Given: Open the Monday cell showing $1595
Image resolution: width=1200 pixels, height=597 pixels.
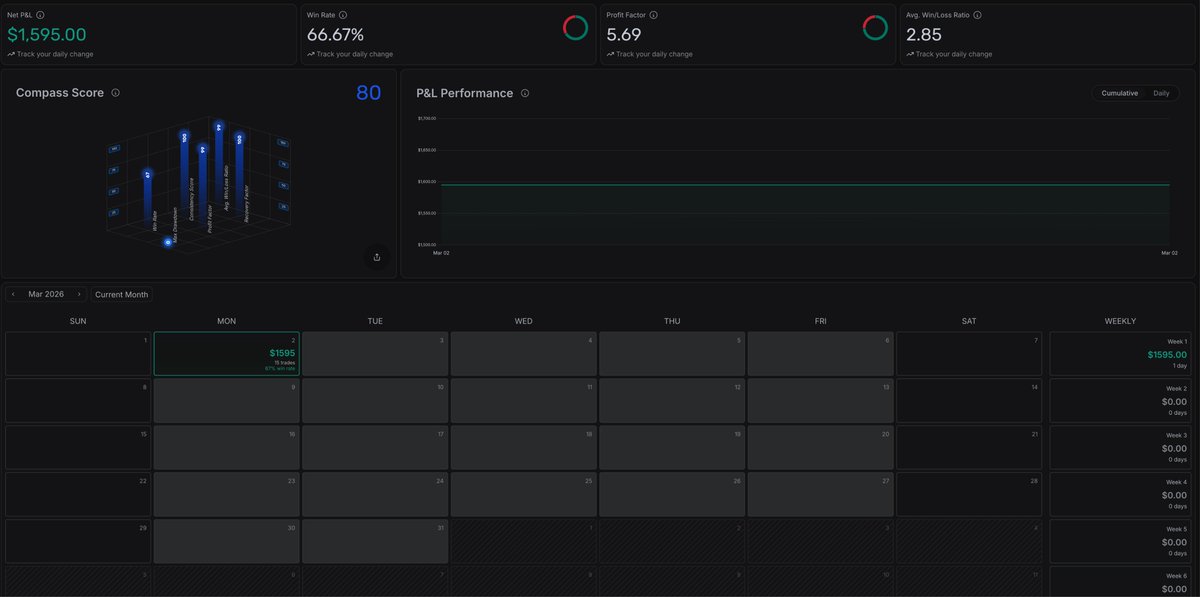Looking at the screenshot, I should [227, 354].
